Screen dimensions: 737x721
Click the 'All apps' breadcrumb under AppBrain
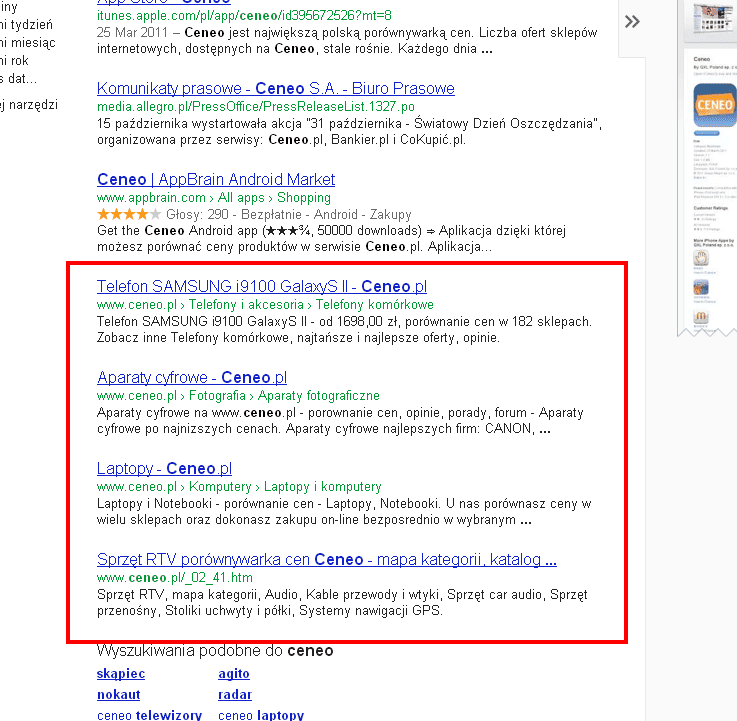point(241,197)
